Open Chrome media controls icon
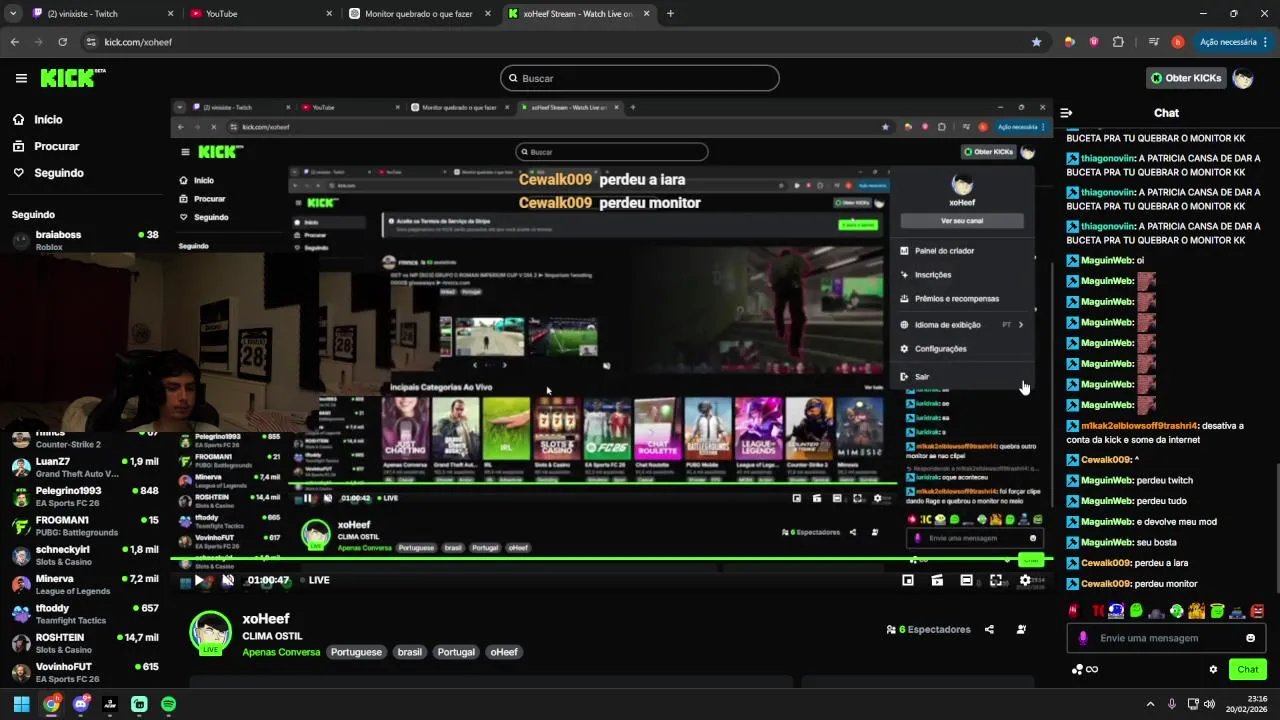1280x720 pixels. coord(1153,42)
